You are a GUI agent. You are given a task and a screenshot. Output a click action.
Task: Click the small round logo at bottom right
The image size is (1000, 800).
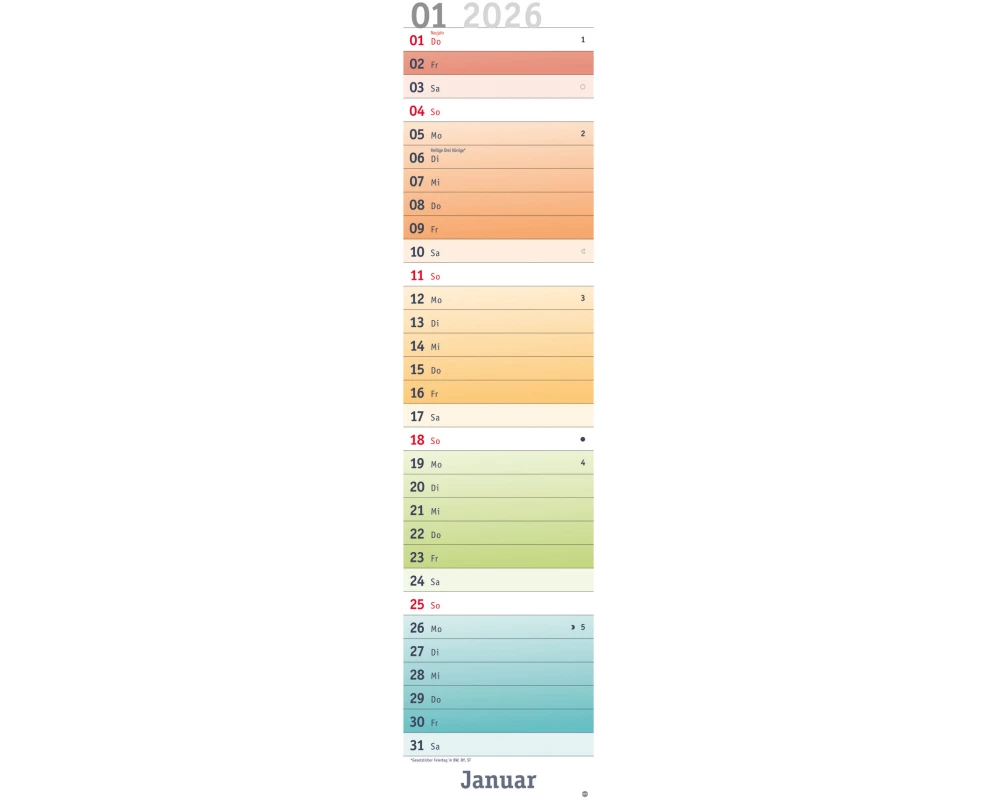[x=585, y=794]
